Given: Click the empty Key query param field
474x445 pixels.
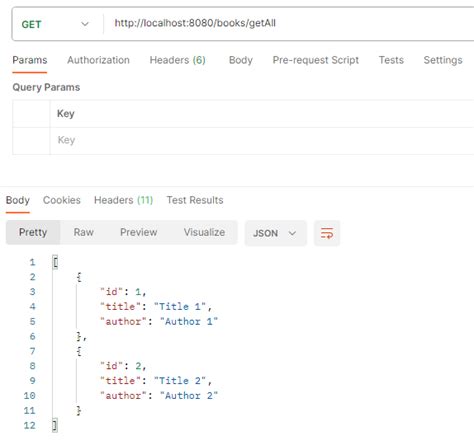Looking at the screenshot, I should click(262, 140).
